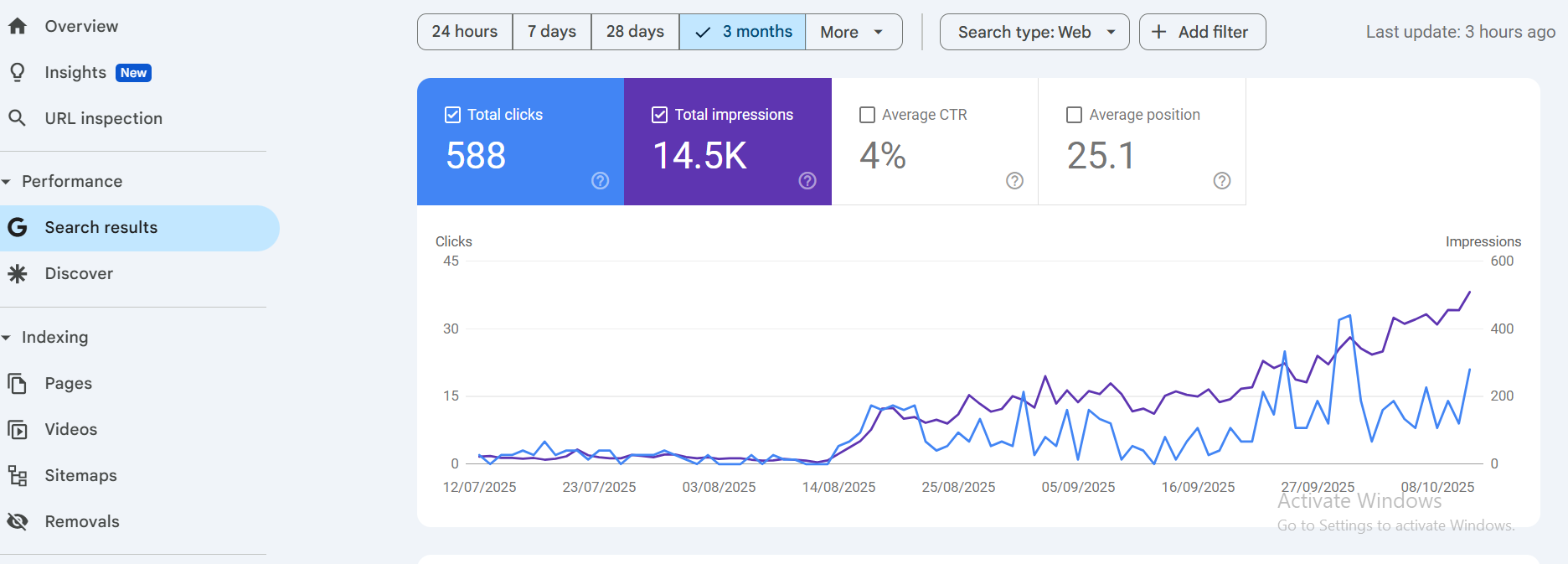Uncheck the Total clicks checkbox
1568x564 pixels.
click(x=452, y=115)
